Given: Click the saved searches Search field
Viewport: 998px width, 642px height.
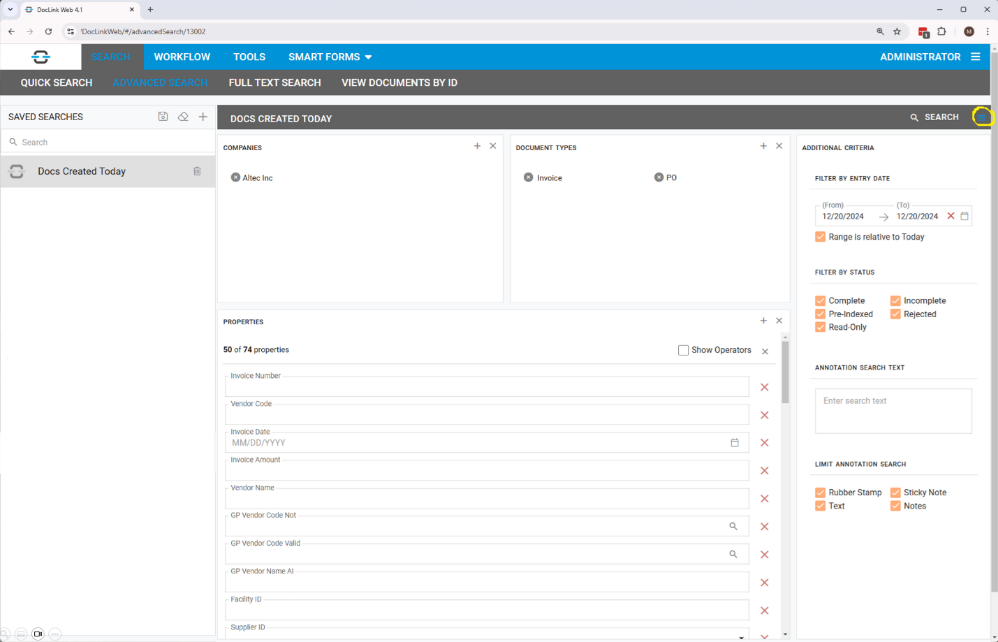Looking at the screenshot, I should click(x=108, y=142).
